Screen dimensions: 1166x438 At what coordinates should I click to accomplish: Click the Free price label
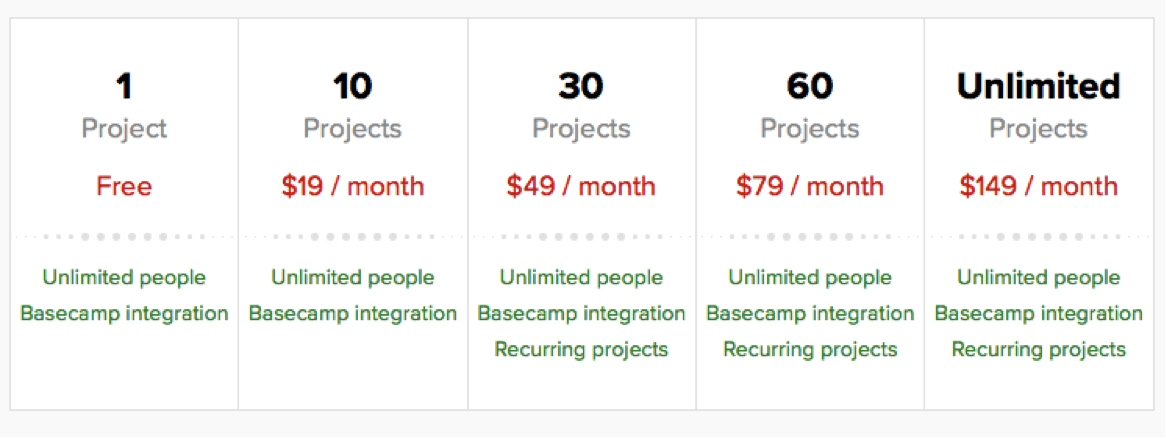[124, 186]
